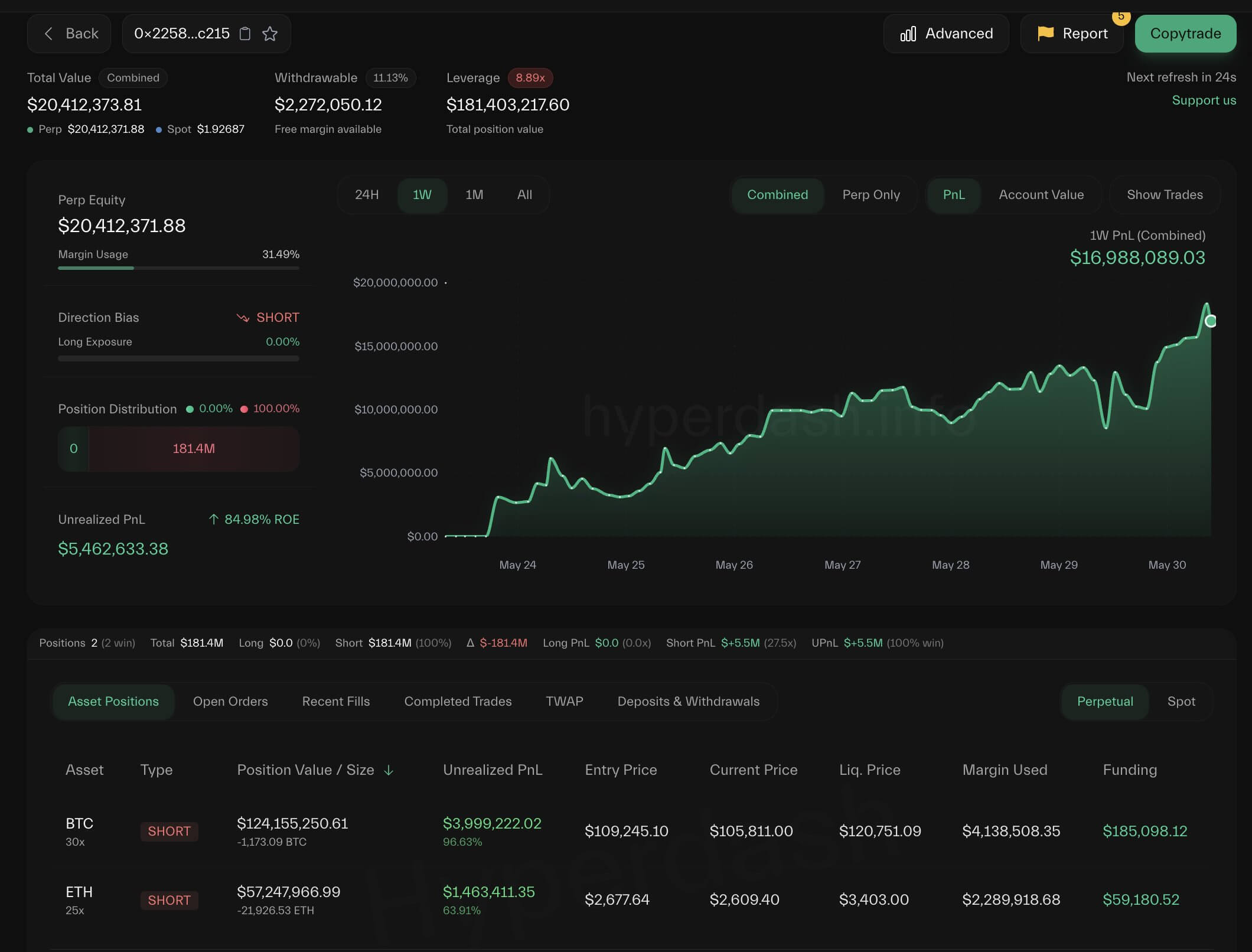Open the Support us link
Screen dimensions: 1252x952
coord(1204,100)
